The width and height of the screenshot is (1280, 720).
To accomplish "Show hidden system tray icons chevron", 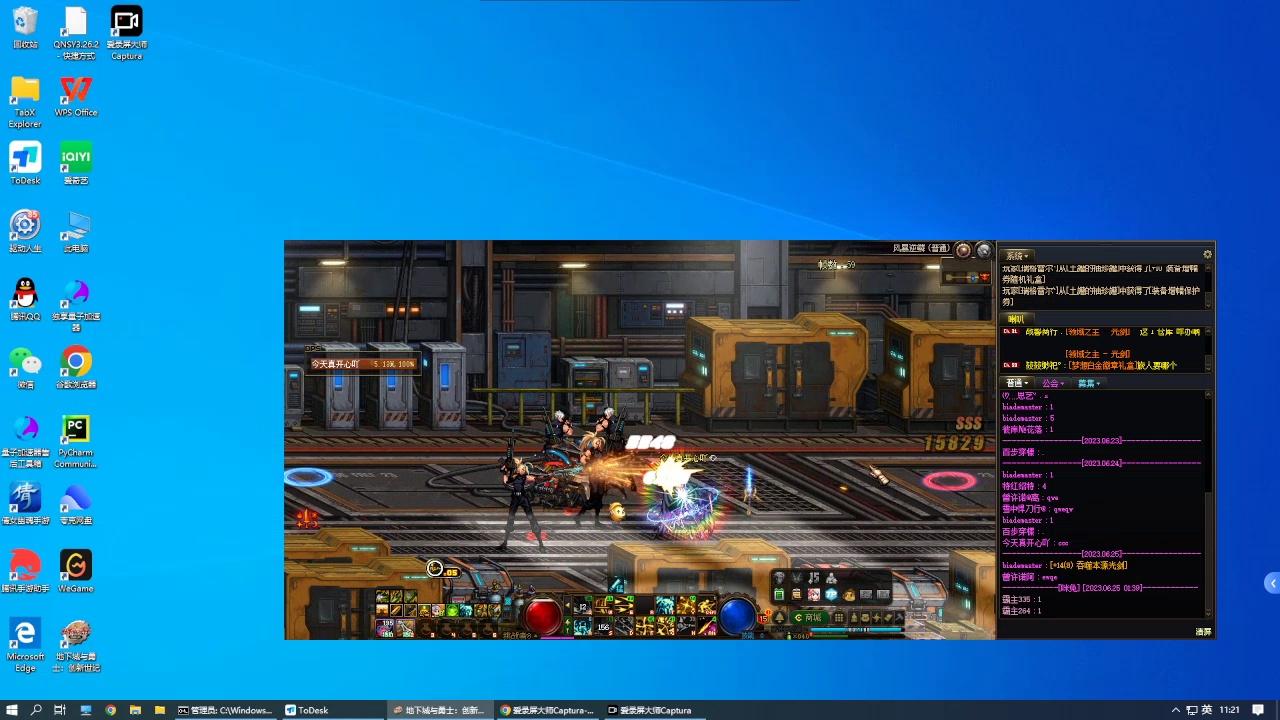I will point(1176,710).
